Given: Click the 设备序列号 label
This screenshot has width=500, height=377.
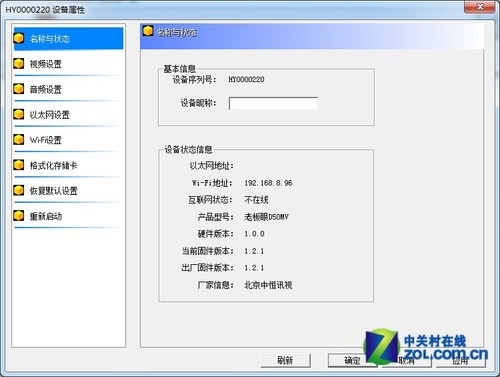Looking at the screenshot, I should click(x=194, y=80).
